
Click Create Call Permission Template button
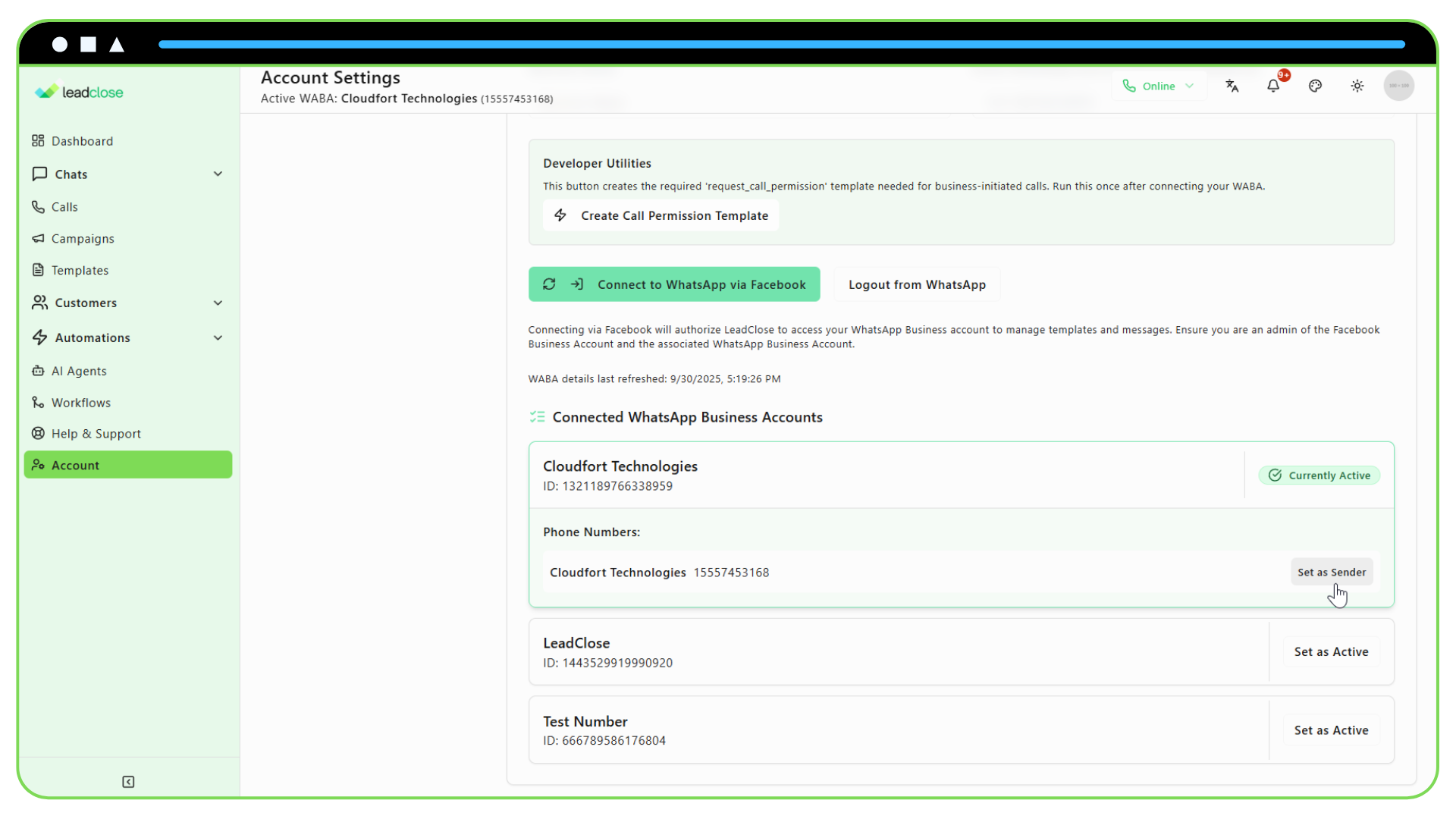[661, 215]
